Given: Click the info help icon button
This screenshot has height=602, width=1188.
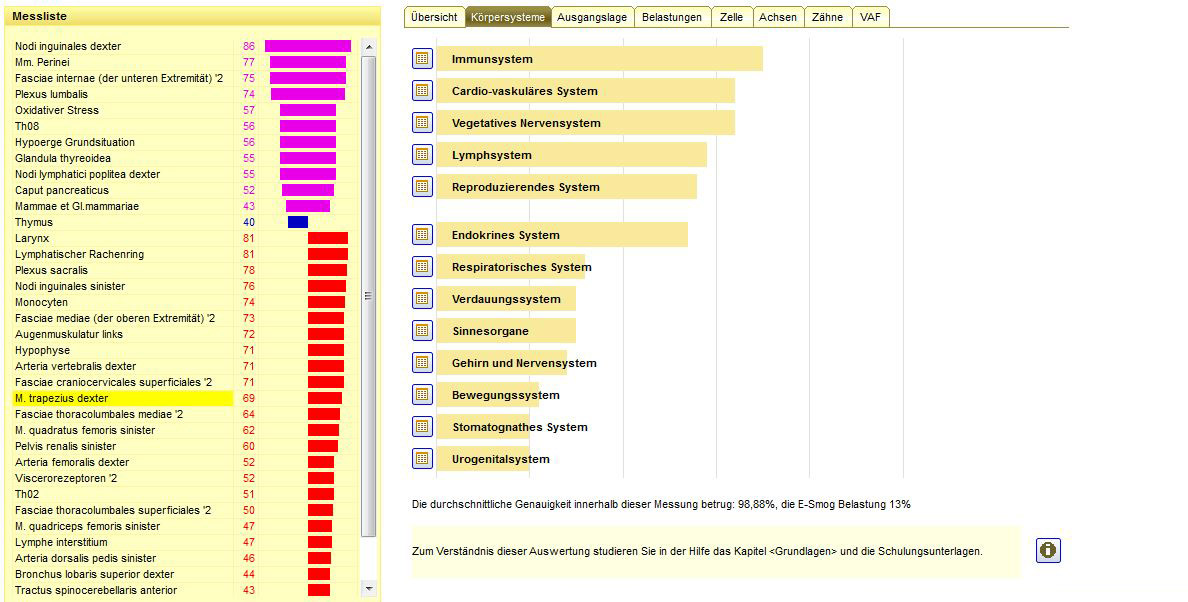Looking at the screenshot, I should click(1048, 551).
